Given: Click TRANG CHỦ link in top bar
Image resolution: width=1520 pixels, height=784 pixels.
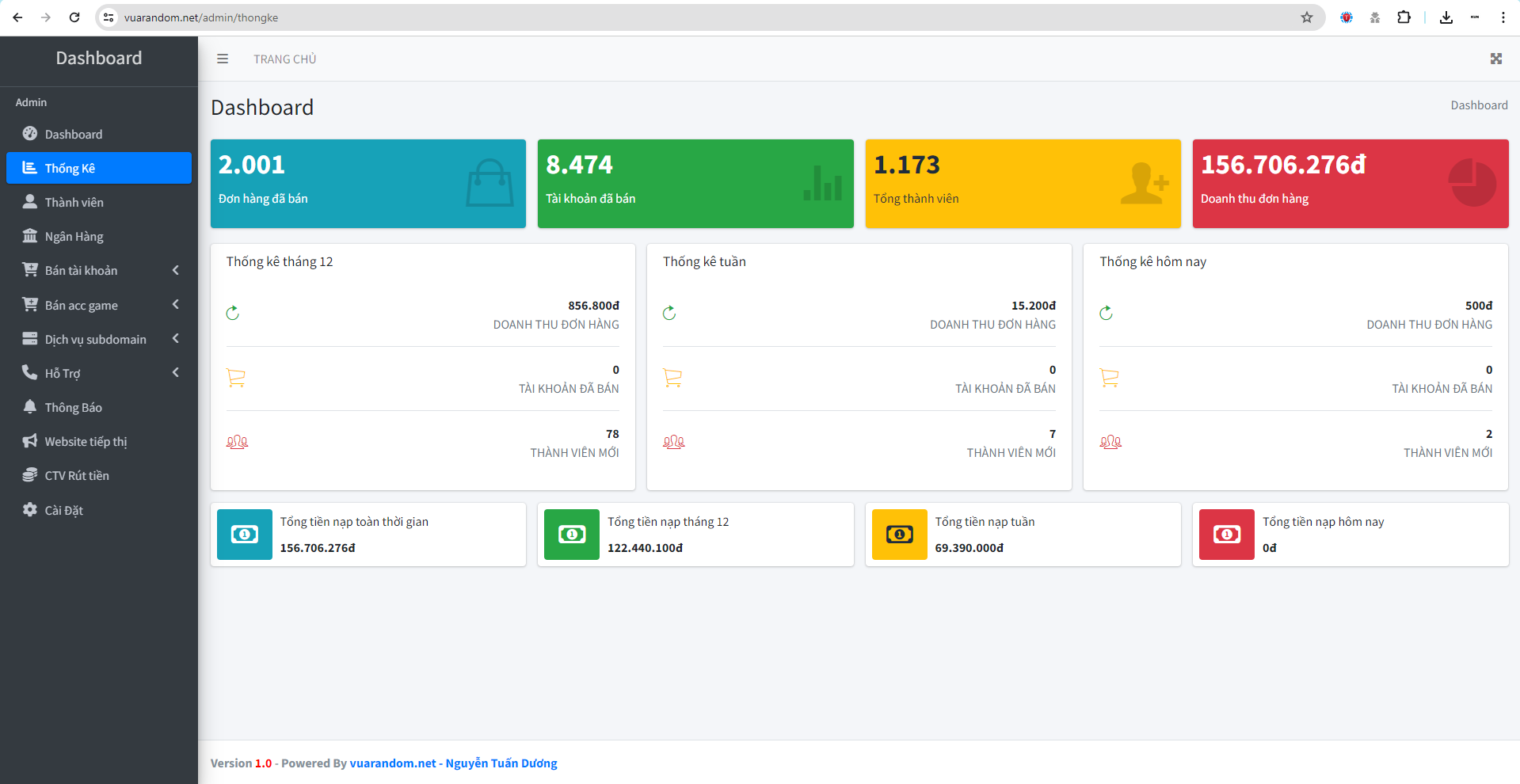Looking at the screenshot, I should pos(284,59).
